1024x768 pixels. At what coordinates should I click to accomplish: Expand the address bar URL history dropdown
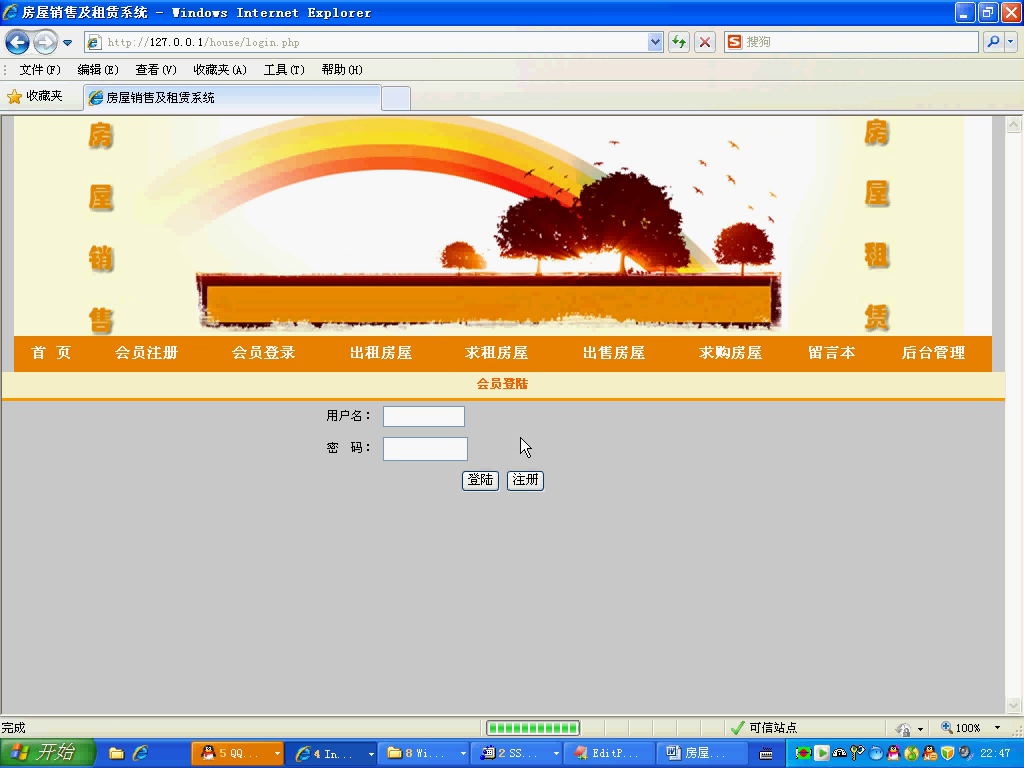655,42
